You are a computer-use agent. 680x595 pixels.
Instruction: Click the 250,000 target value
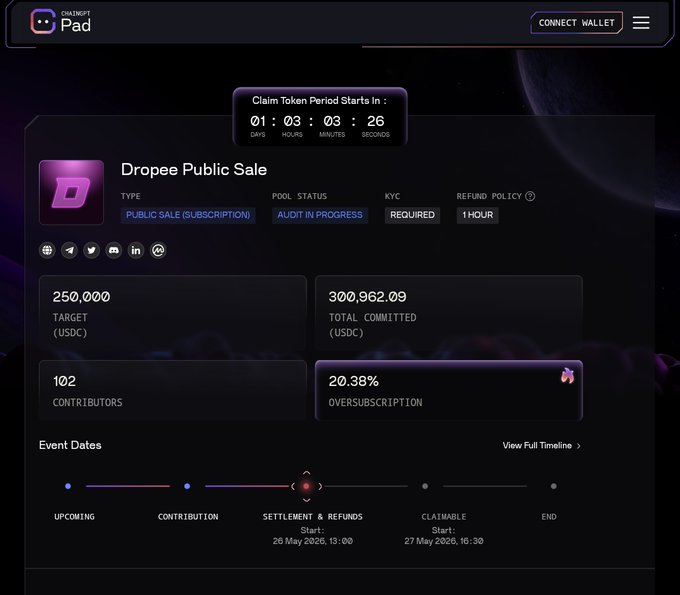tap(82, 297)
